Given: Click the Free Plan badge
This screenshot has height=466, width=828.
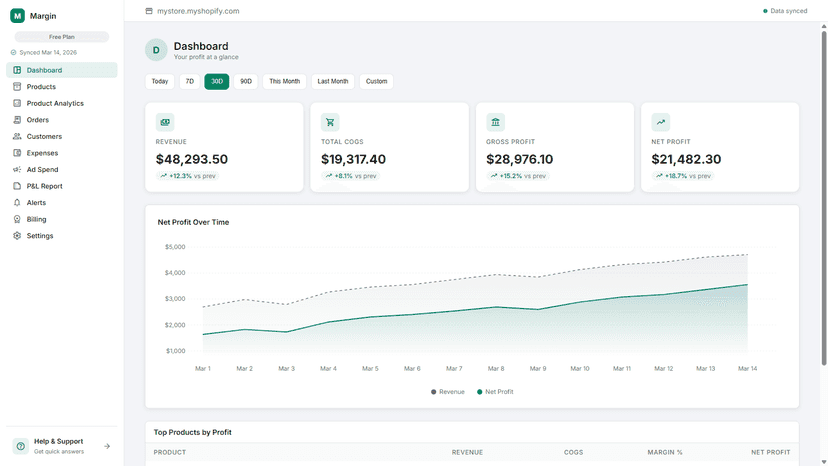Looking at the screenshot, I should point(62,37).
